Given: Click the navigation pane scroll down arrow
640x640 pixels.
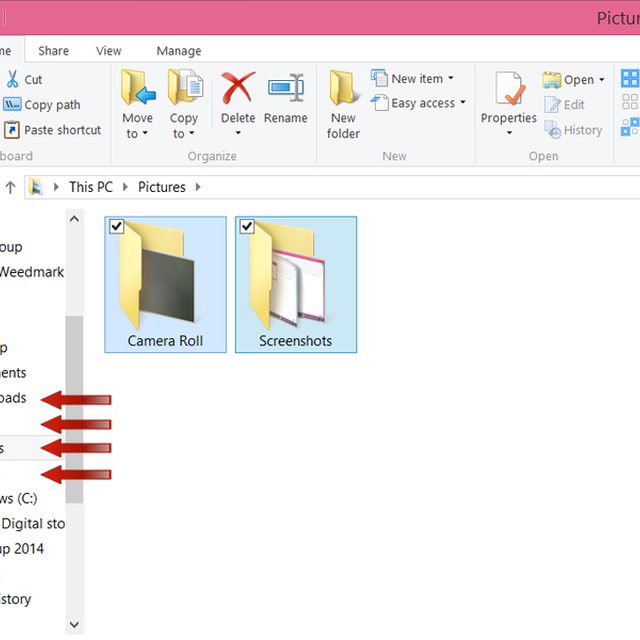Looking at the screenshot, I should (x=74, y=624).
